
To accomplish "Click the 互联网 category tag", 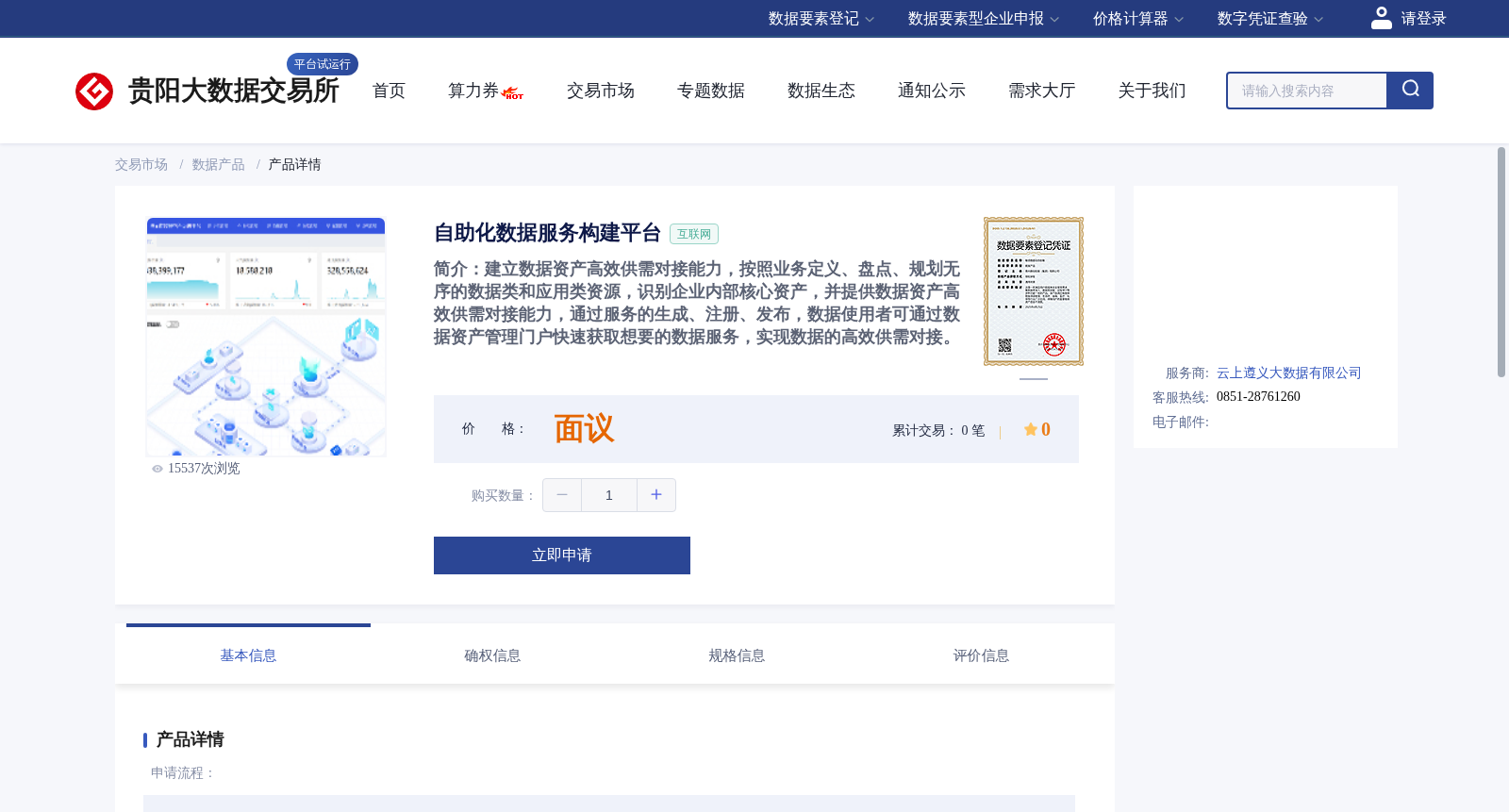I will pyautogui.click(x=694, y=234).
